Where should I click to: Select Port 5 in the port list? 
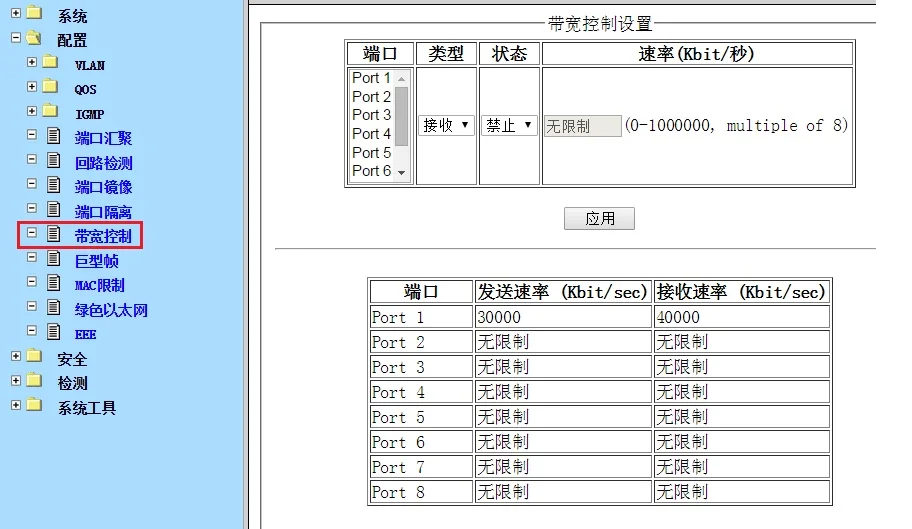click(x=371, y=152)
